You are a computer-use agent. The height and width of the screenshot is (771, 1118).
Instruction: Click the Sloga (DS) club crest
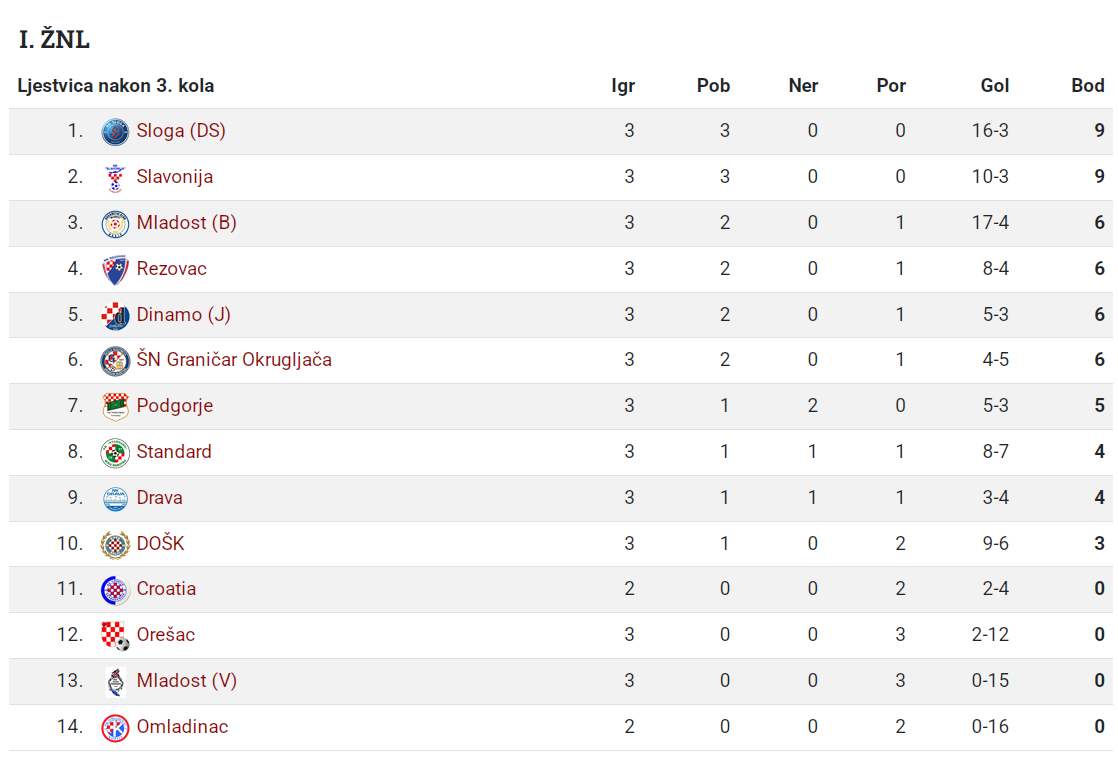tap(115, 132)
